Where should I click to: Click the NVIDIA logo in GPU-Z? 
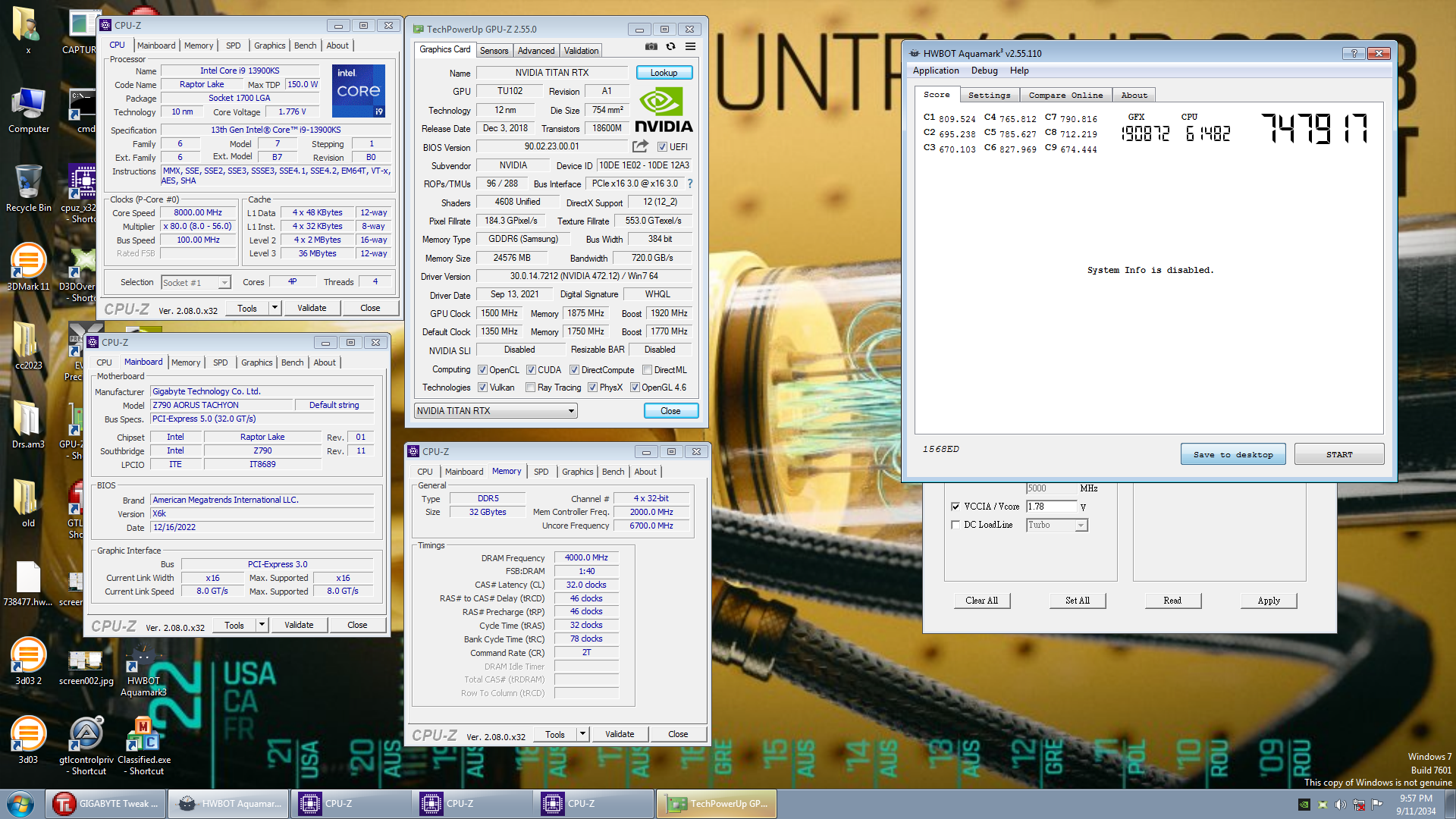pos(664,110)
